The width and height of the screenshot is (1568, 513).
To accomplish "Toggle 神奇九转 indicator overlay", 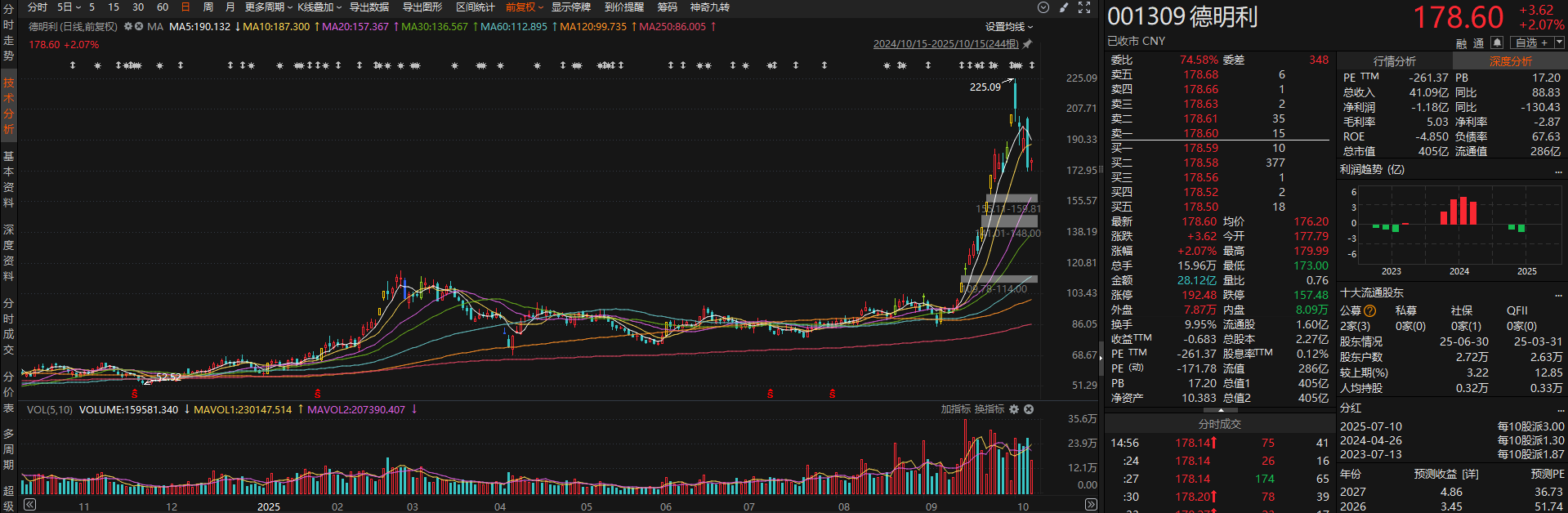I will click(709, 7).
